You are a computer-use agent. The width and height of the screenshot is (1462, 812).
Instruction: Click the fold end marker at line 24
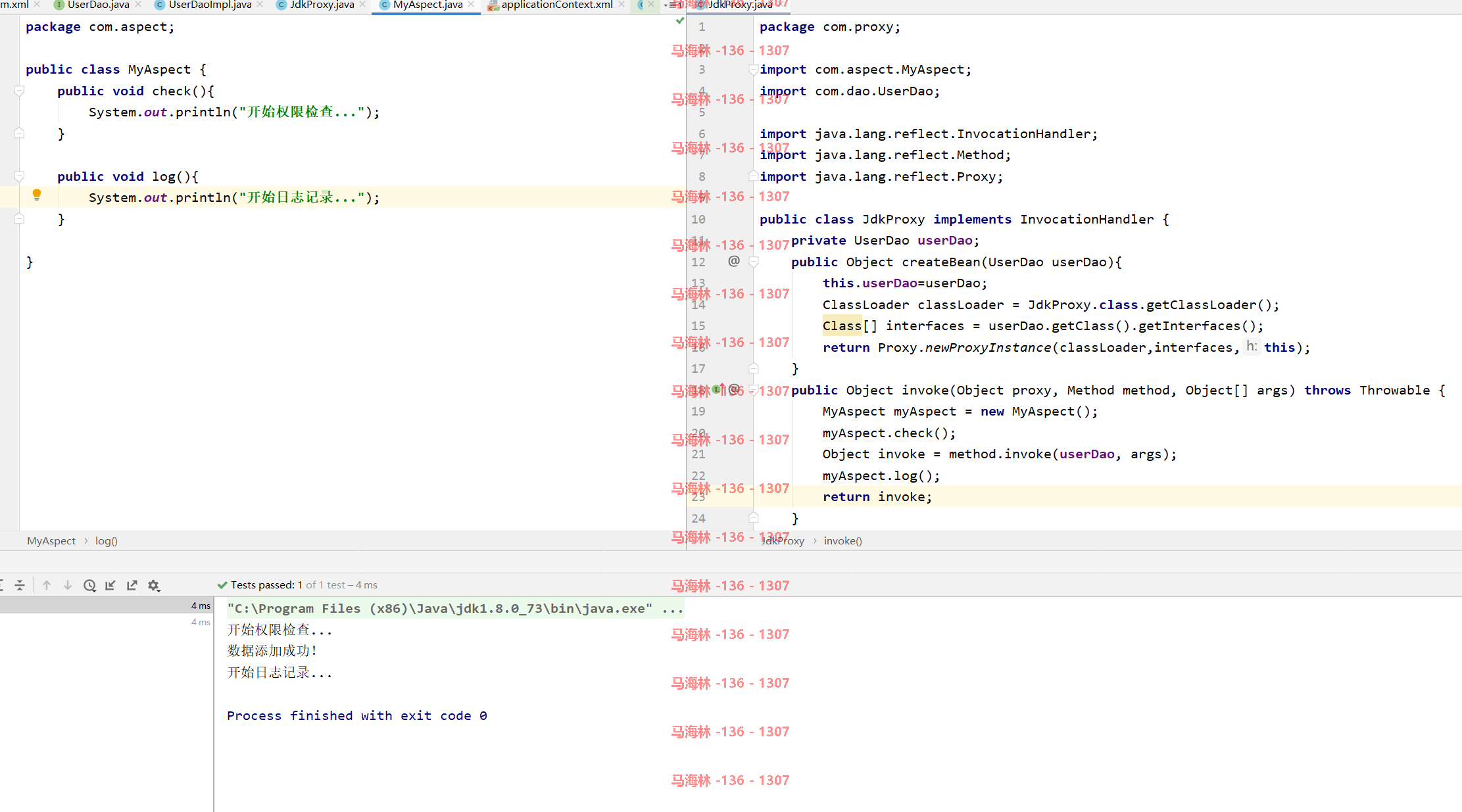point(754,518)
